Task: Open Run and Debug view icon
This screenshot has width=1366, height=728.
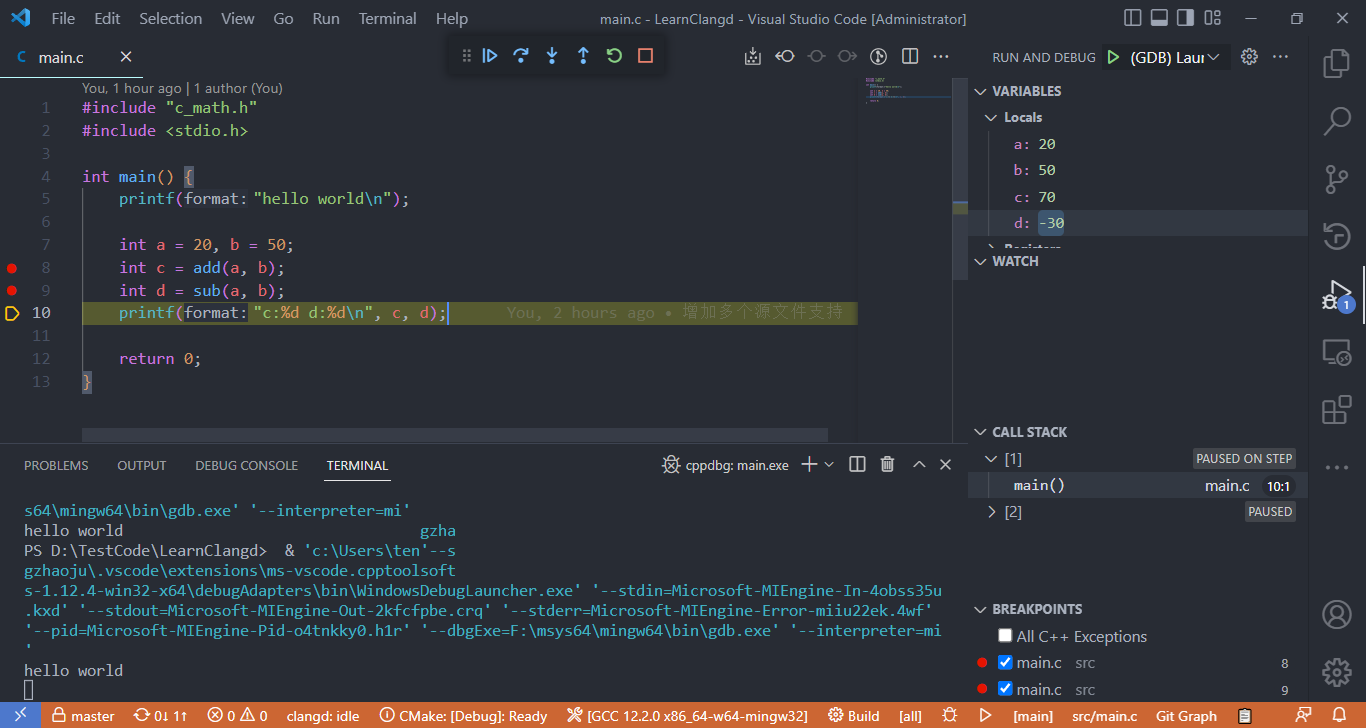Action: click(x=1337, y=296)
